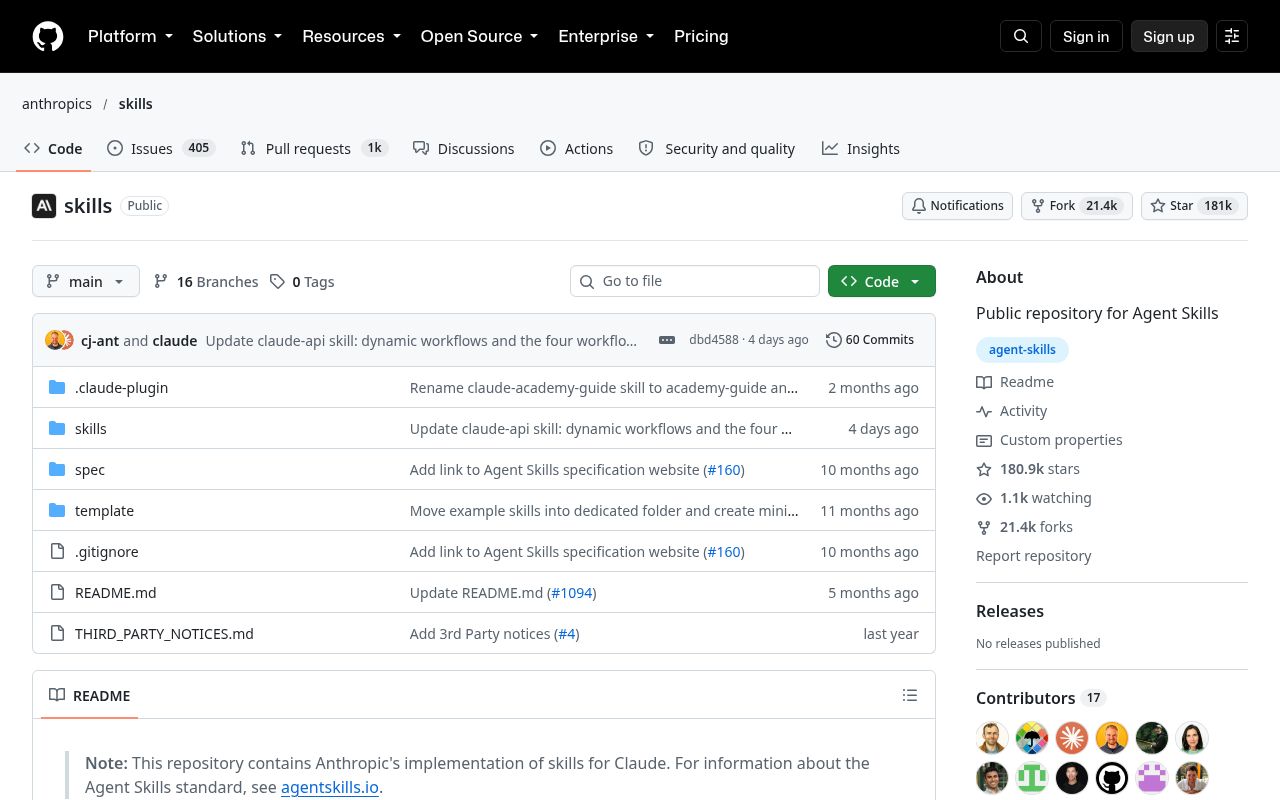The image size is (1280, 800).
Task: Follow the agentskills.io link
Action: pos(330,787)
